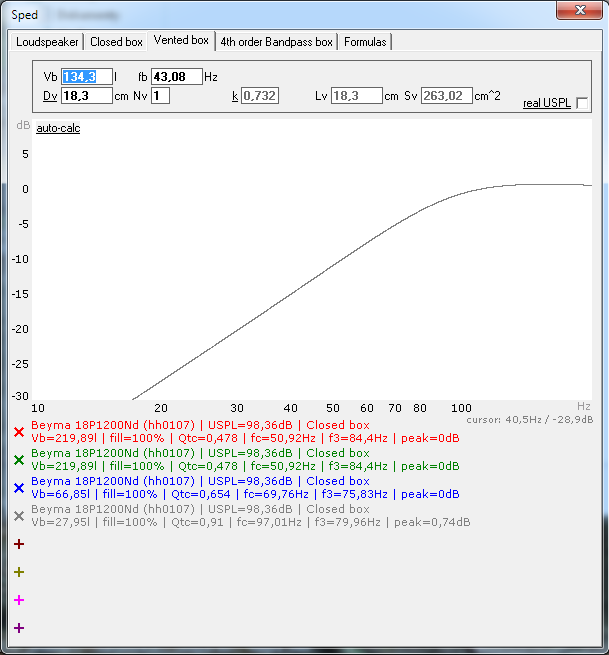The width and height of the screenshot is (609, 655).
Task: Select blue entry with Vb=66,85l
Action: click(245, 494)
